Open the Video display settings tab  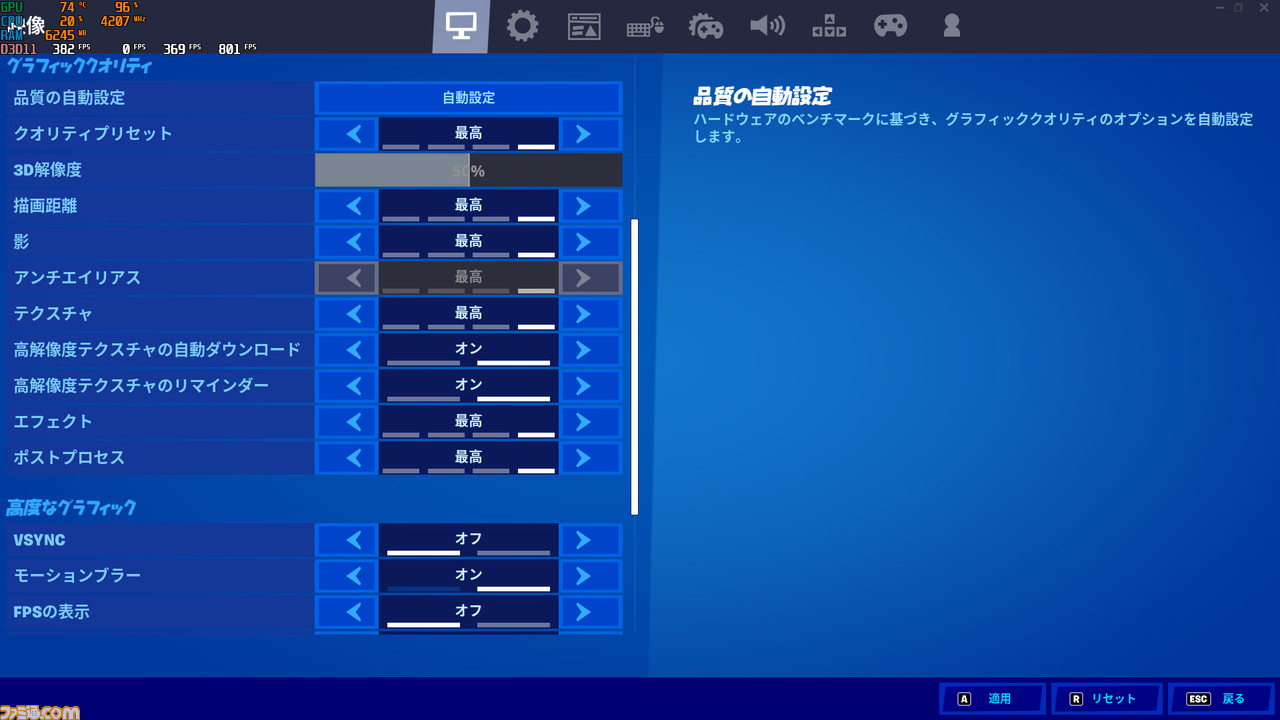(x=461, y=26)
